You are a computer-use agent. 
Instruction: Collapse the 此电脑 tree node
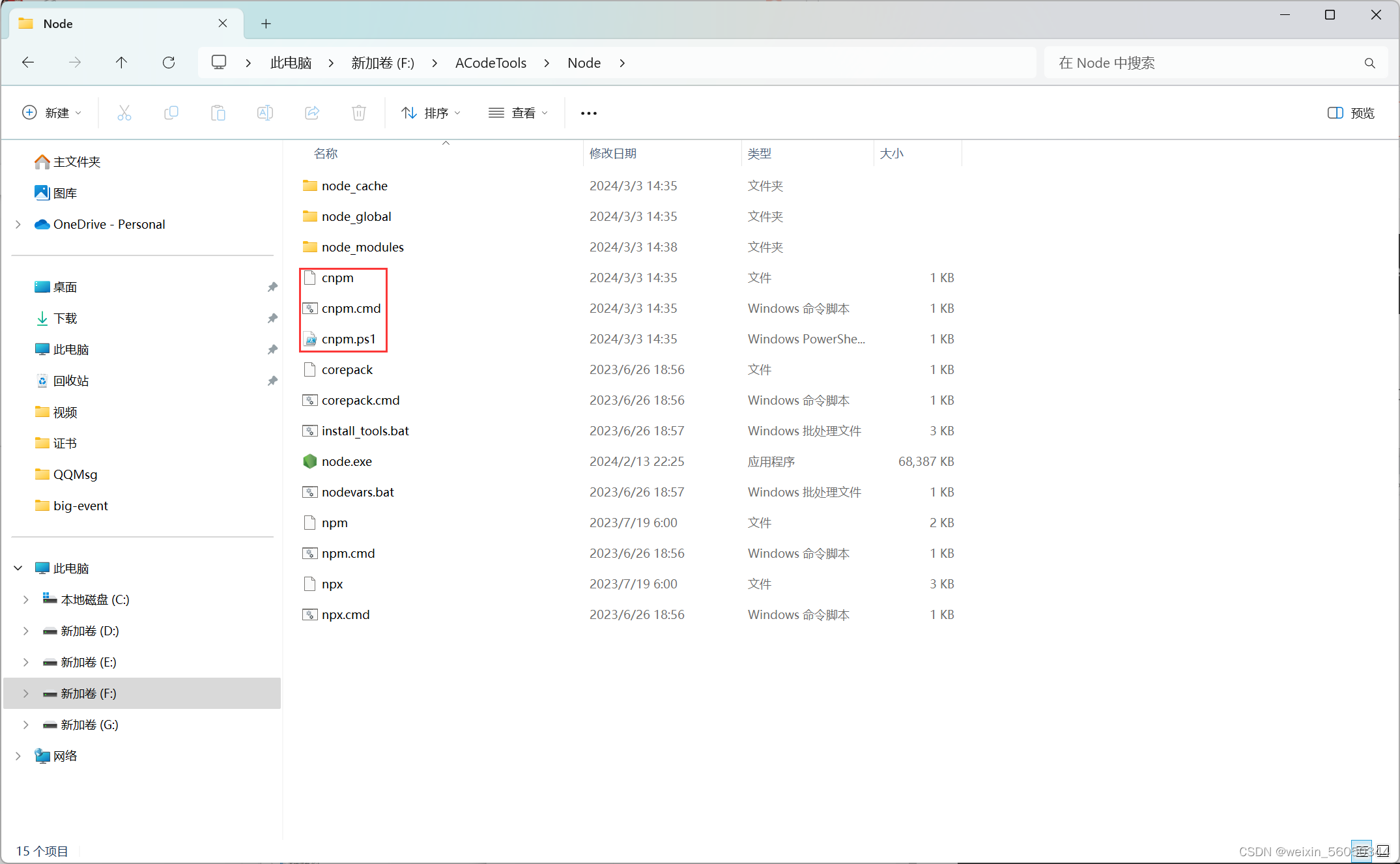coord(18,568)
